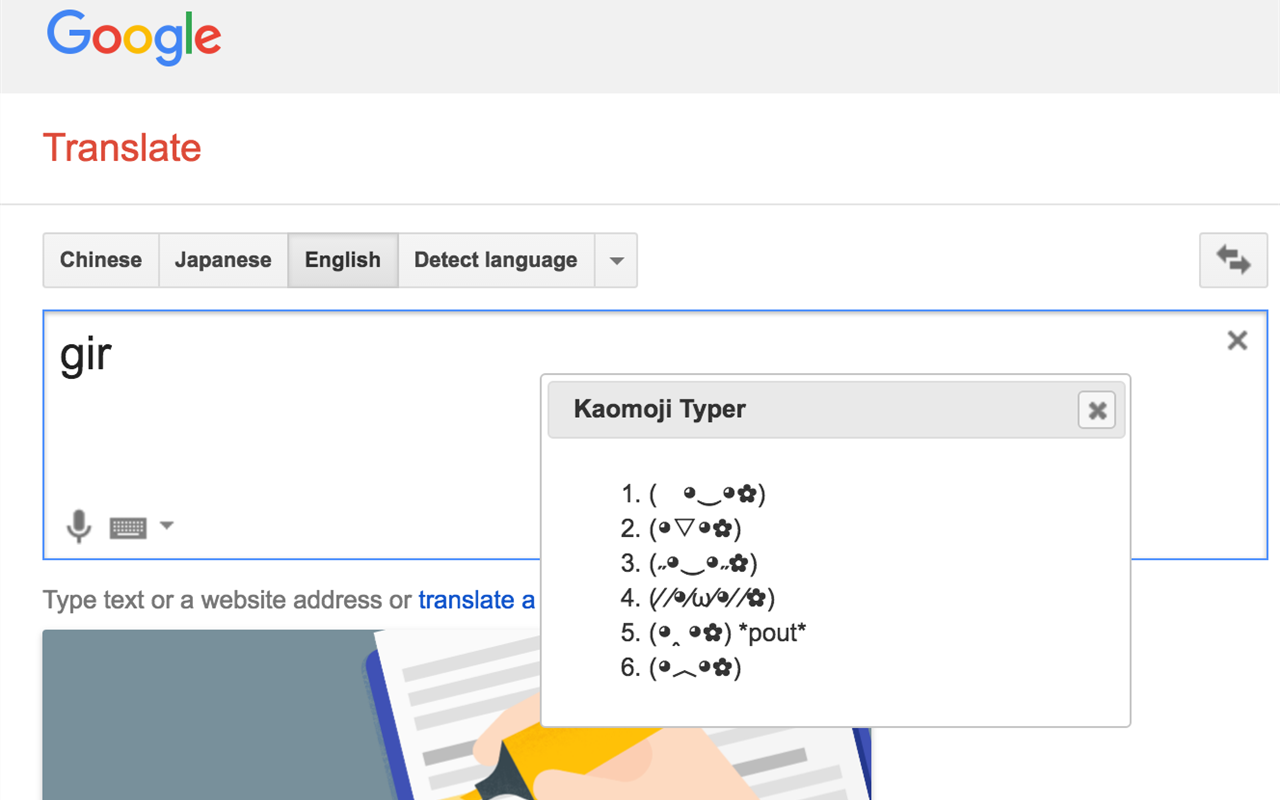Open the source language list dropdown
This screenshot has width=1280, height=800.
tap(616, 260)
